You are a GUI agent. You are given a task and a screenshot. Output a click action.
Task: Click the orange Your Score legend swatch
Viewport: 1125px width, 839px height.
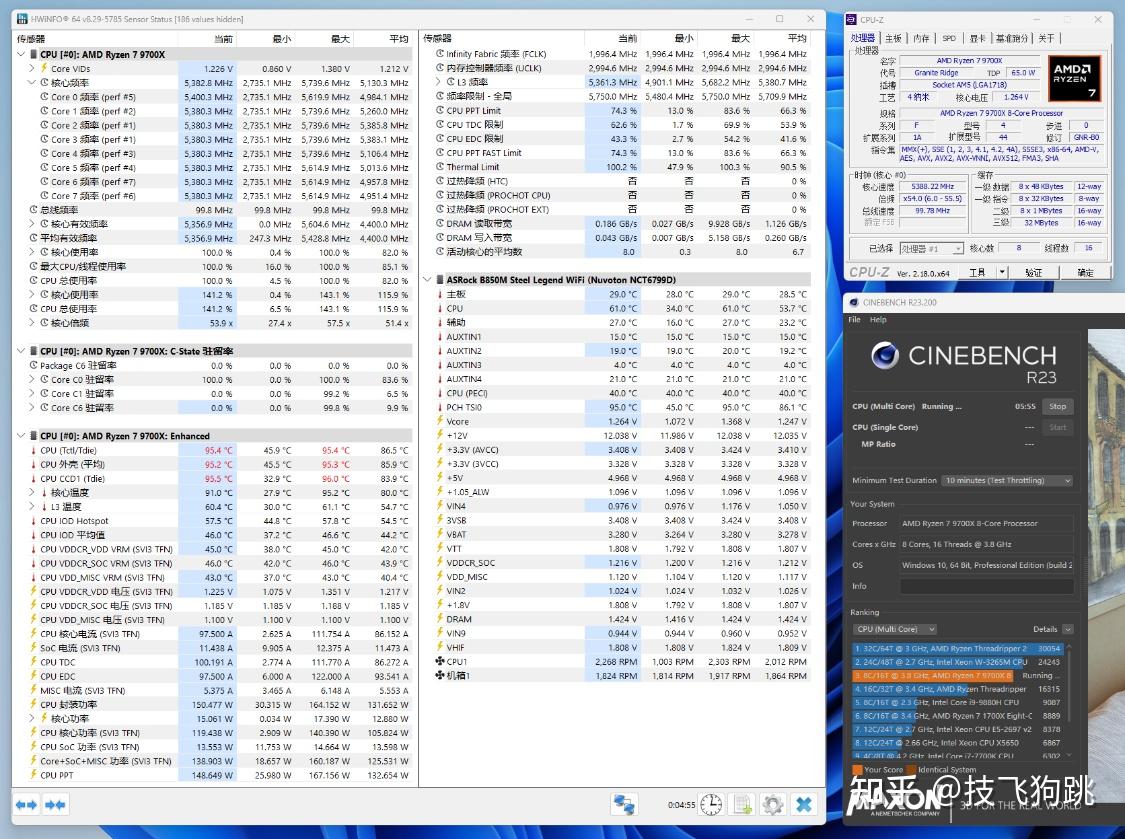click(x=856, y=769)
